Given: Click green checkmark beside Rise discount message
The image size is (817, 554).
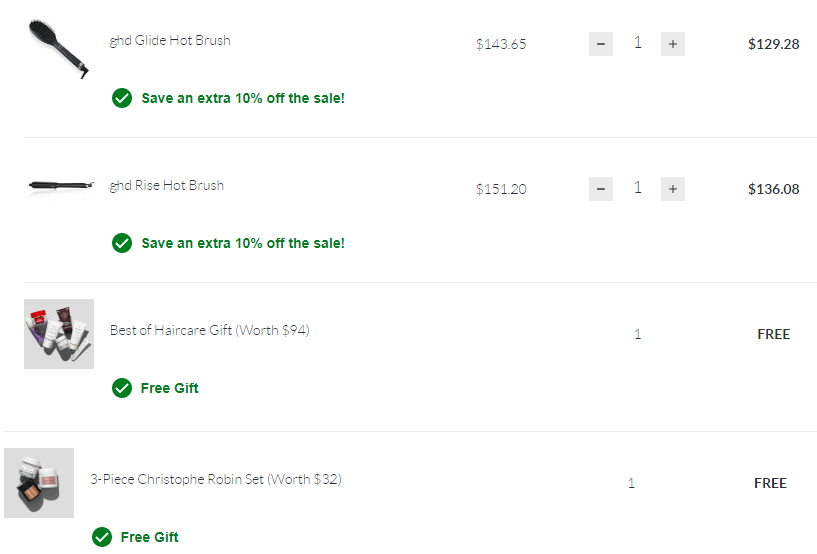Looking at the screenshot, I should click(x=122, y=243).
